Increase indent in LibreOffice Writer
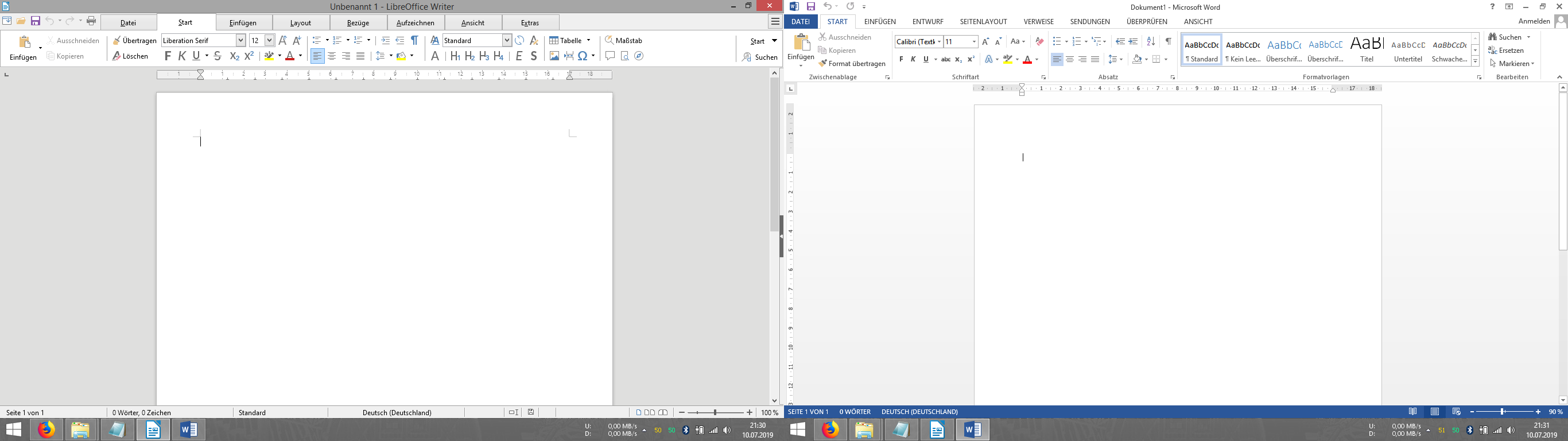Image resolution: width=1568 pixels, height=441 pixels. [x=385, y=40]
